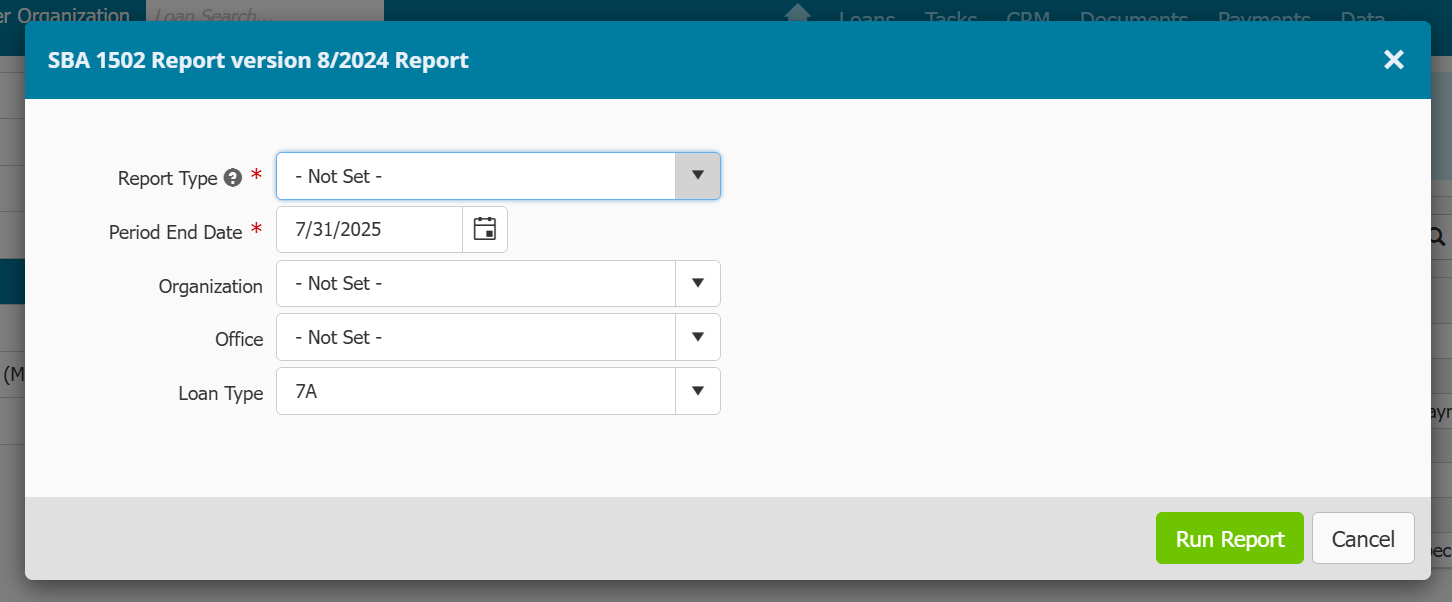Open the calendar picker for Period End Date
The image size is (1452, 602).
pyautogui.click(x=485, y=229)
